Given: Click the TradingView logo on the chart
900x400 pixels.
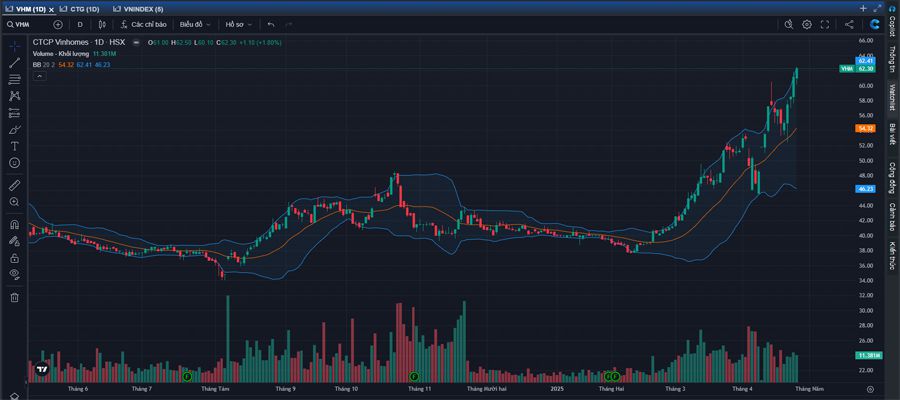Looking at the screenshot, I should point(42,370).
